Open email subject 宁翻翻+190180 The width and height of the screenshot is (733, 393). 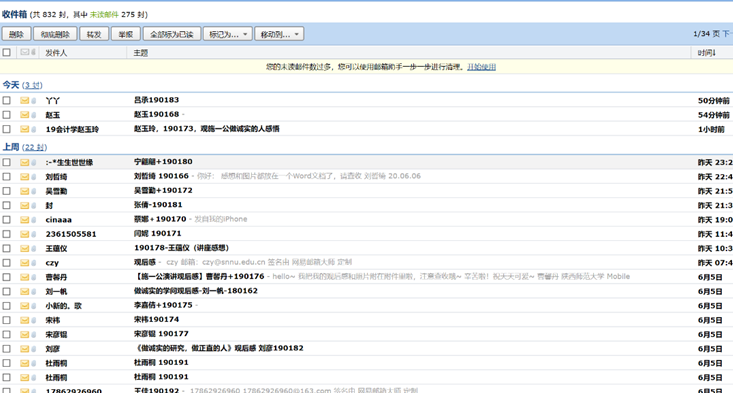pyautogui.click(x=163, y=162)
